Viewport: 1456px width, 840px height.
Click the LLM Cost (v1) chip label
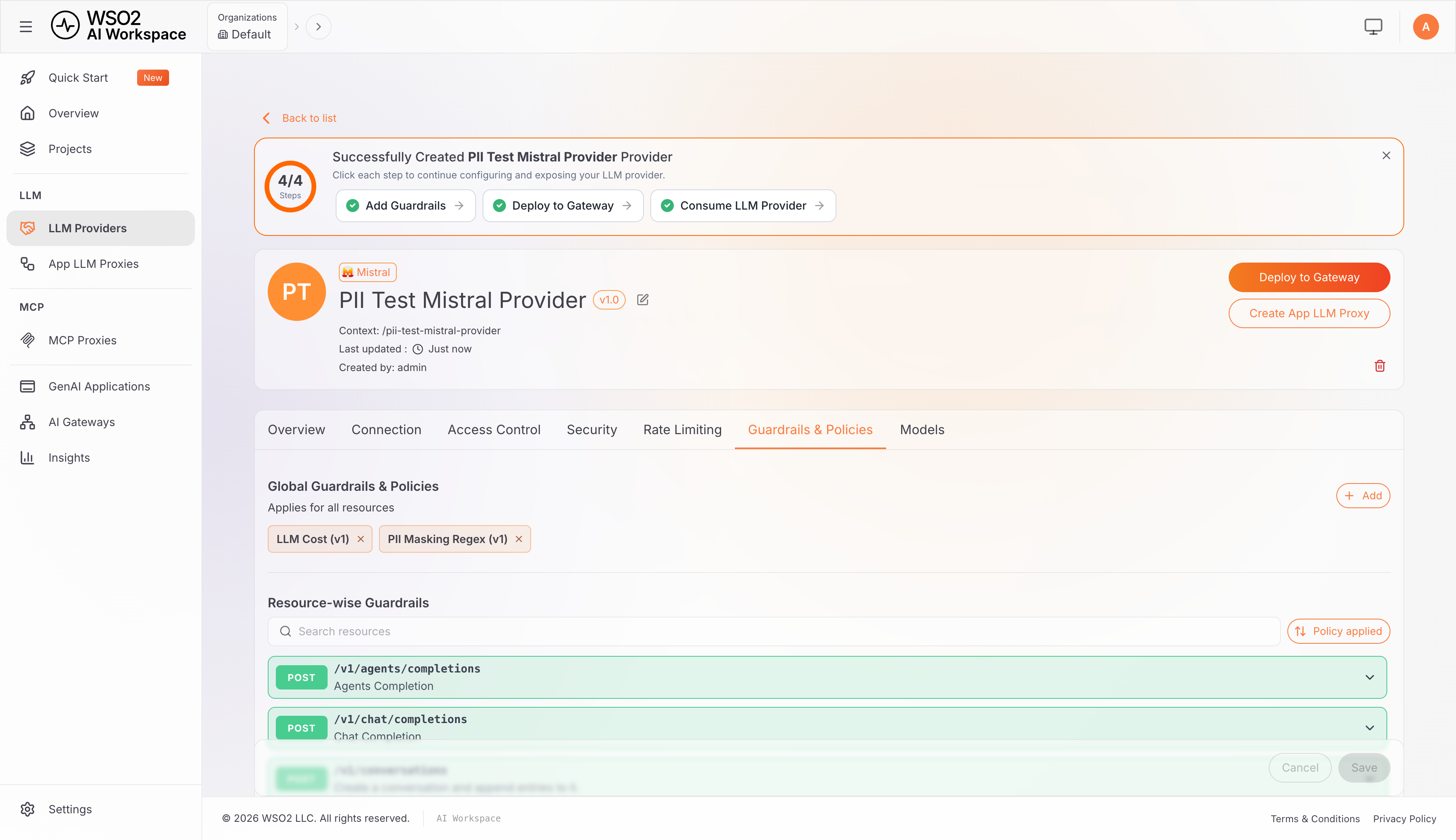313,539
